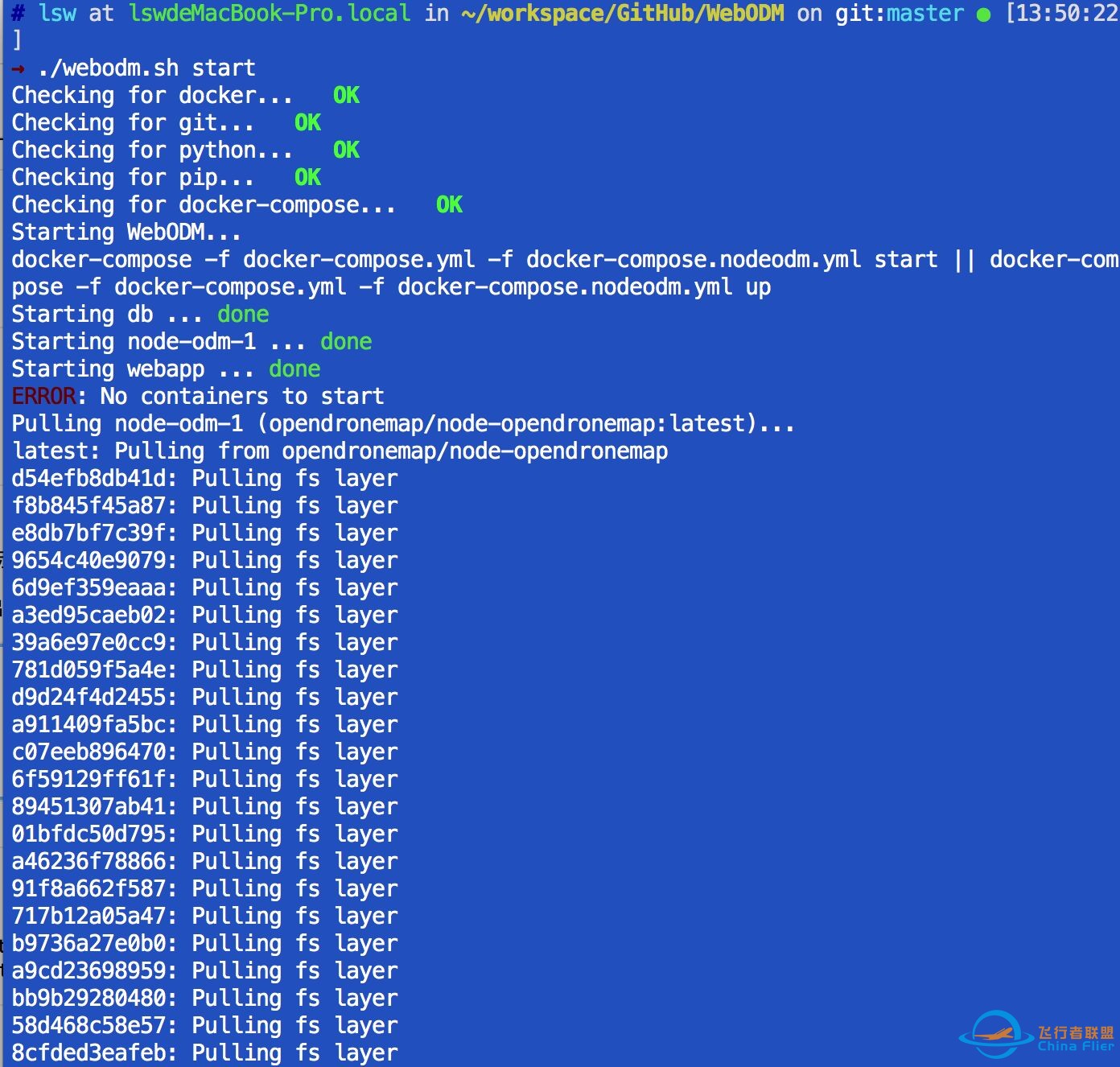1120x1067 pixels.
Task: Click layer hash 6f59129ff61f
Action: click(89, 779)
